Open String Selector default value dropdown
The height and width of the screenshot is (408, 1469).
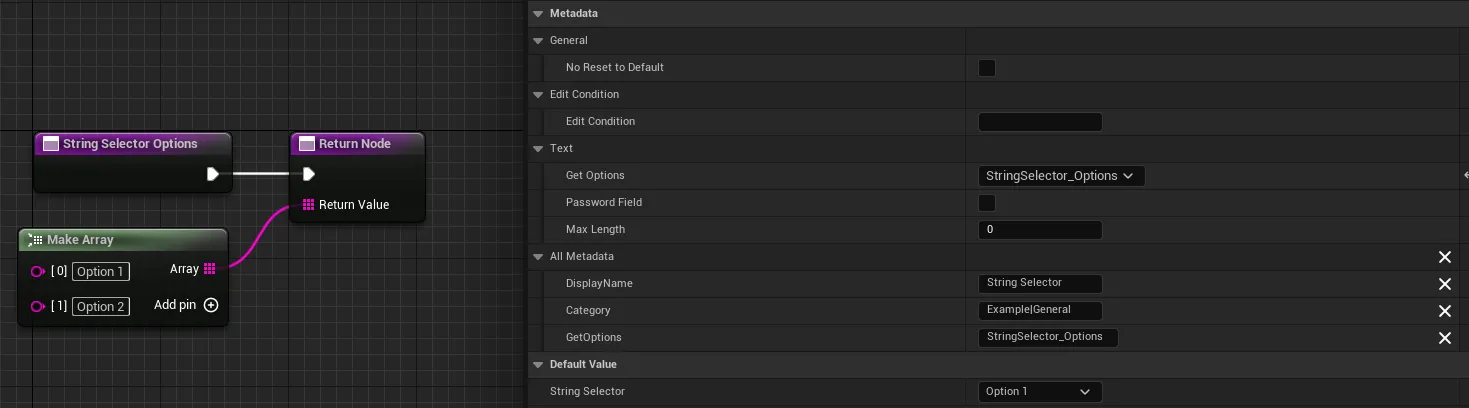point(1039,392)
